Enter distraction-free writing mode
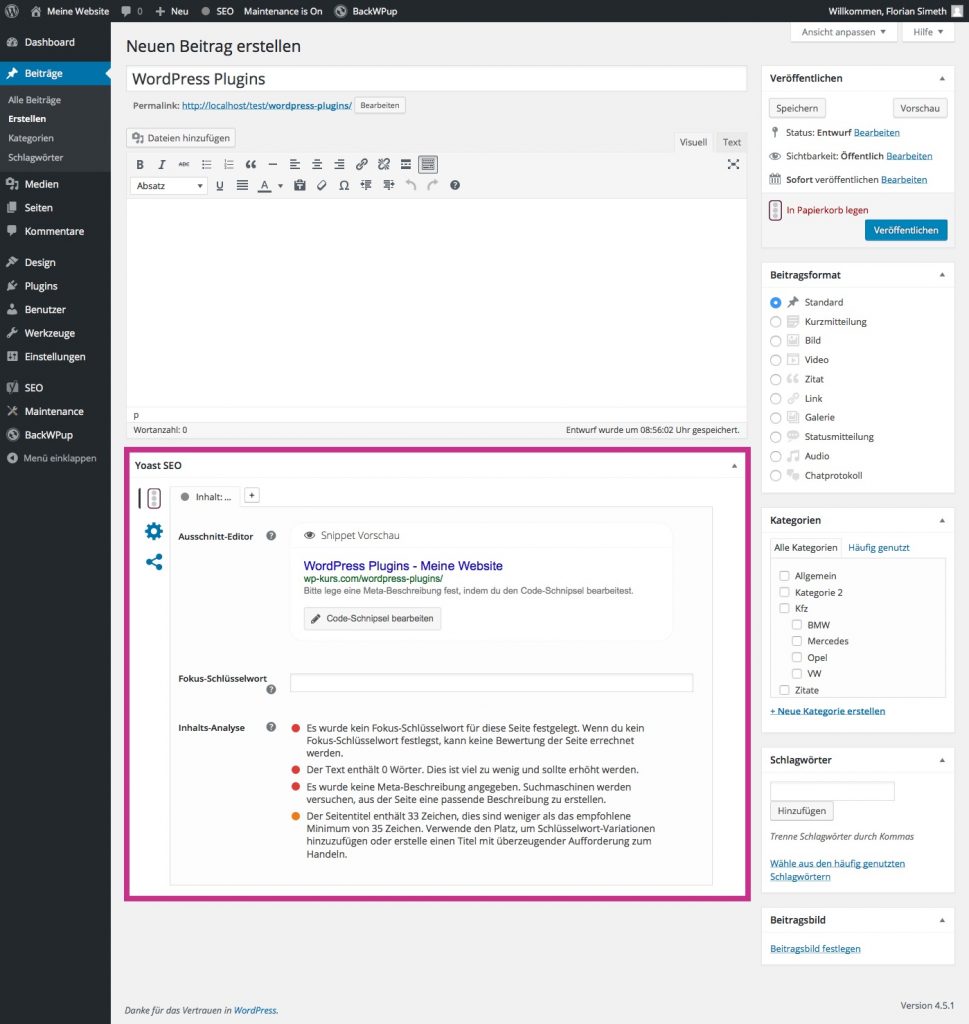 [x=734, y=165]
